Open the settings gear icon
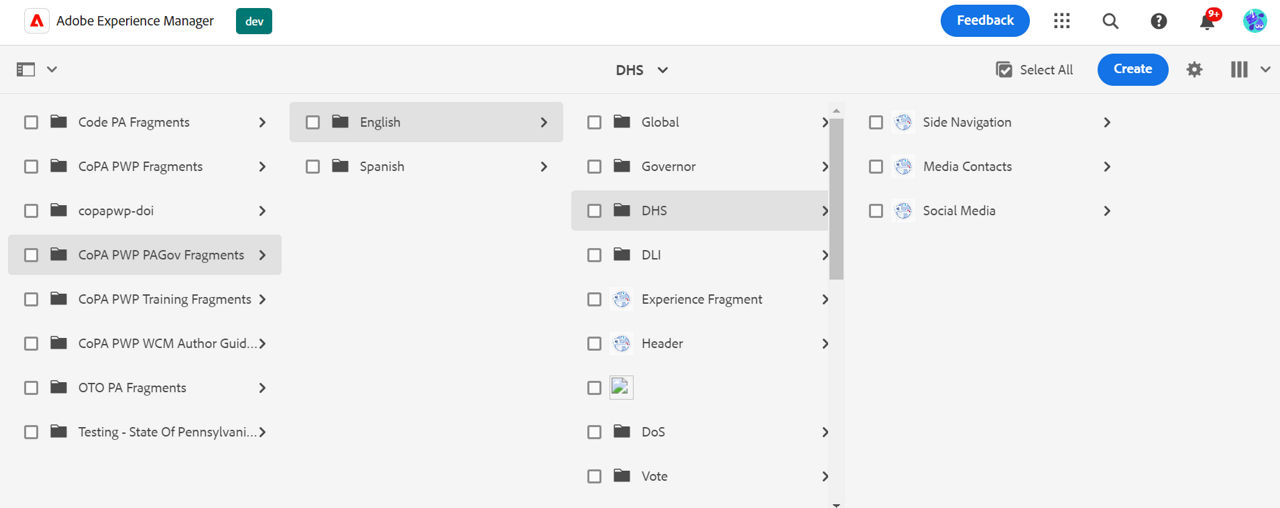The width and height of the screenshot is (1280, 508). pyautogui.click(x=1194, y=70)
